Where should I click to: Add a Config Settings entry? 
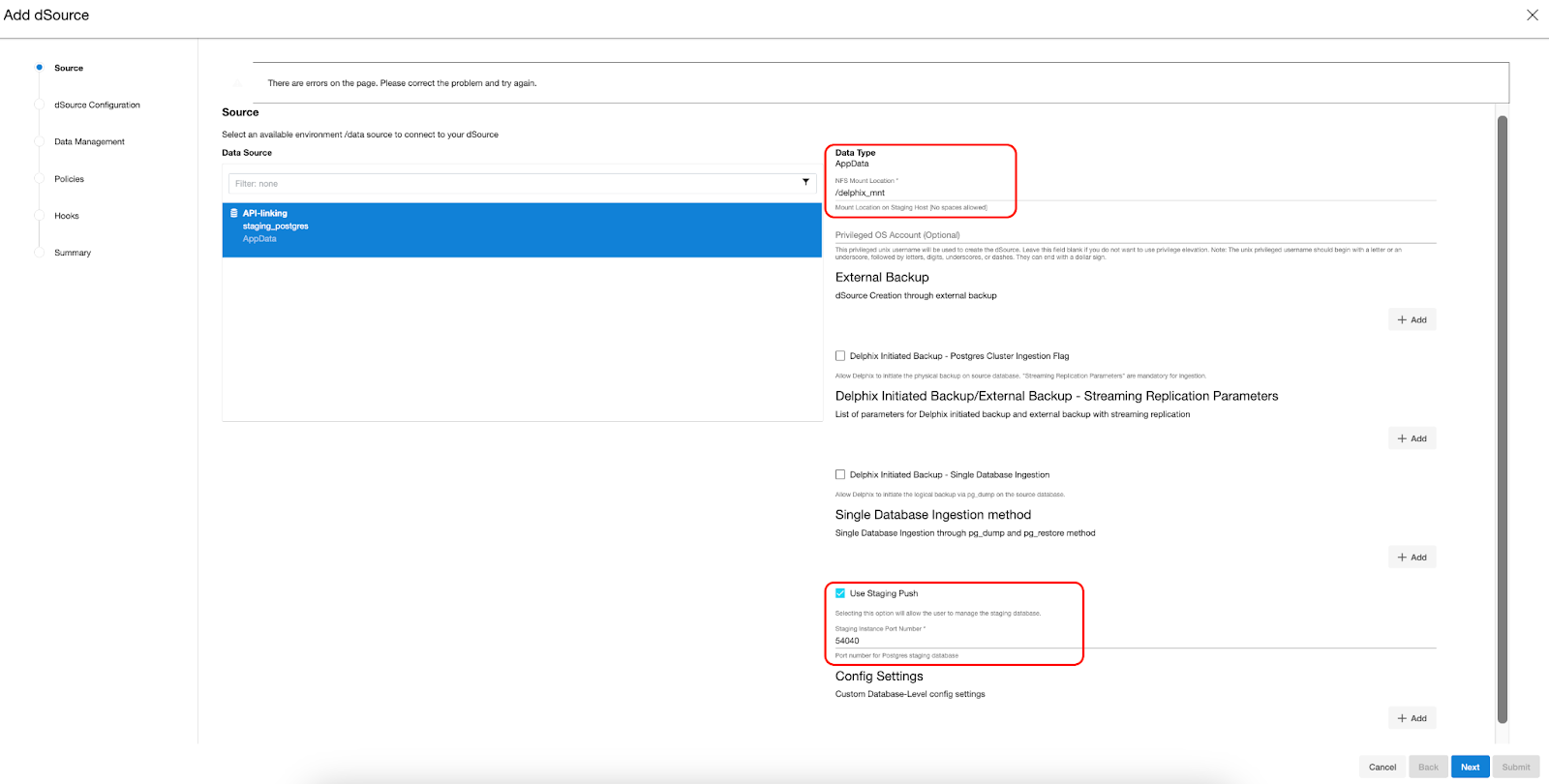[1412, 718]
